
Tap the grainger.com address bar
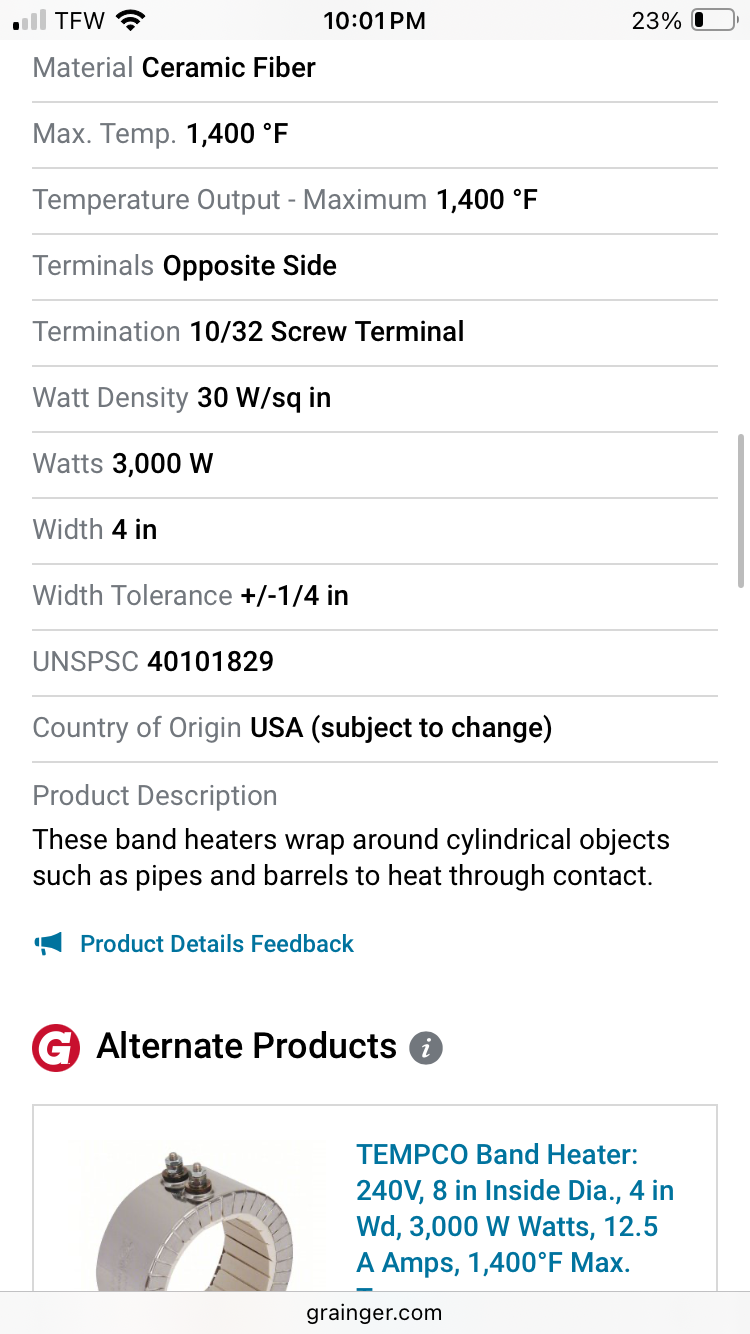pyautogui.click(x=375, y=1312)
